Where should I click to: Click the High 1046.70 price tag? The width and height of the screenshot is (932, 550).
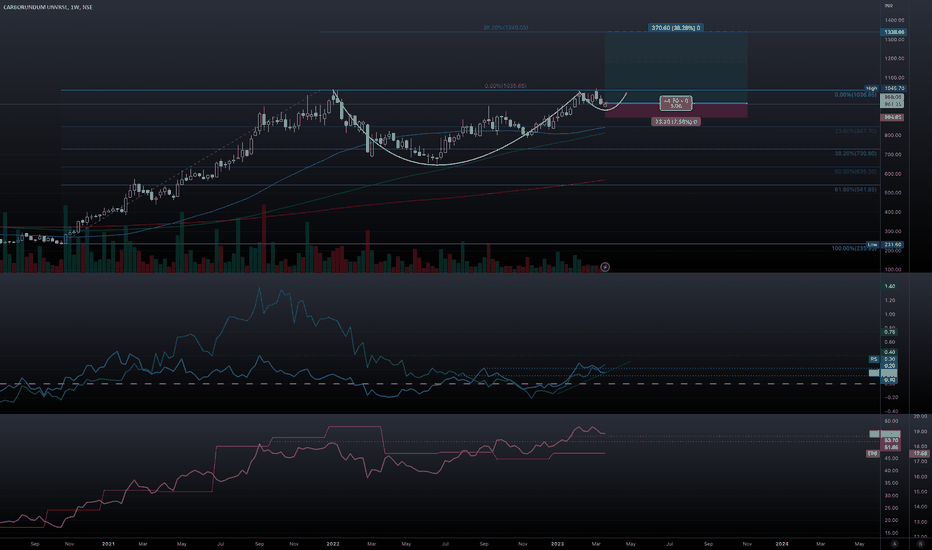click(x=884, y=88)
